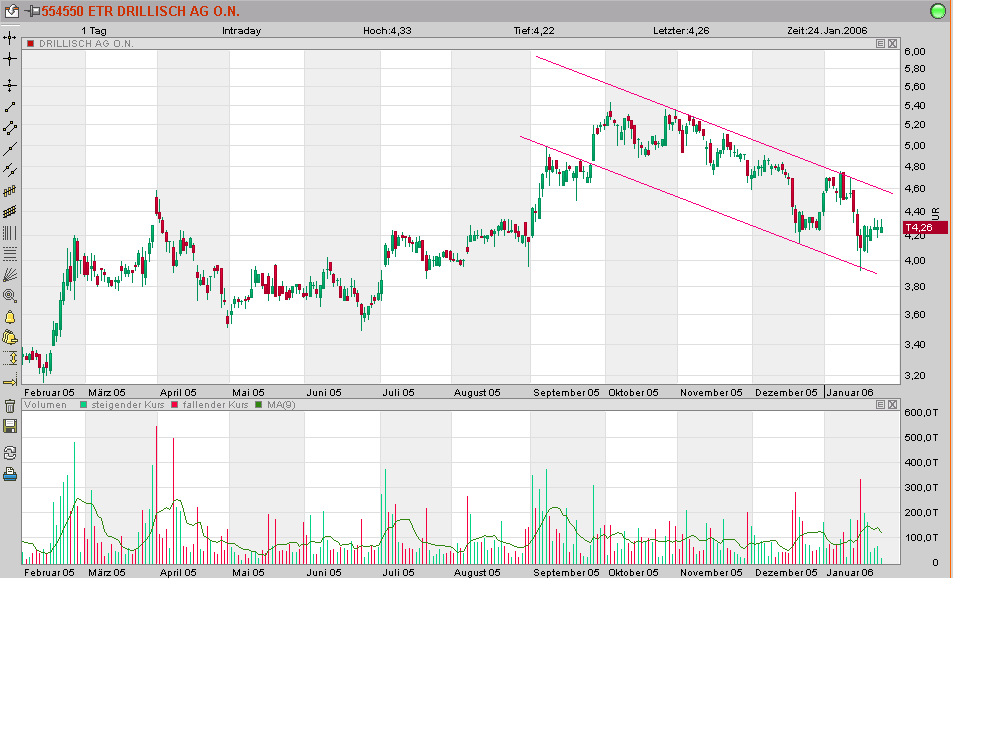995x751 pixels.
Task: Click the 'Volumen' panel title
Action: (x=45, y=405)
